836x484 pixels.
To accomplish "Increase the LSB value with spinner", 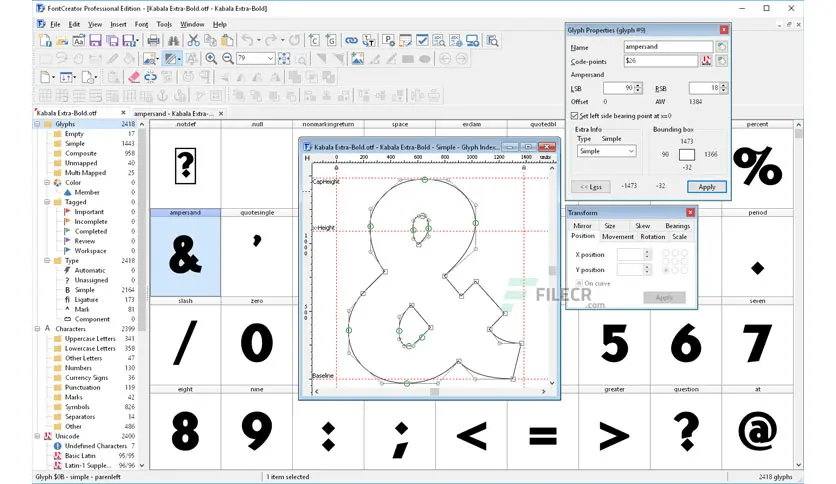I will (639, 86).
